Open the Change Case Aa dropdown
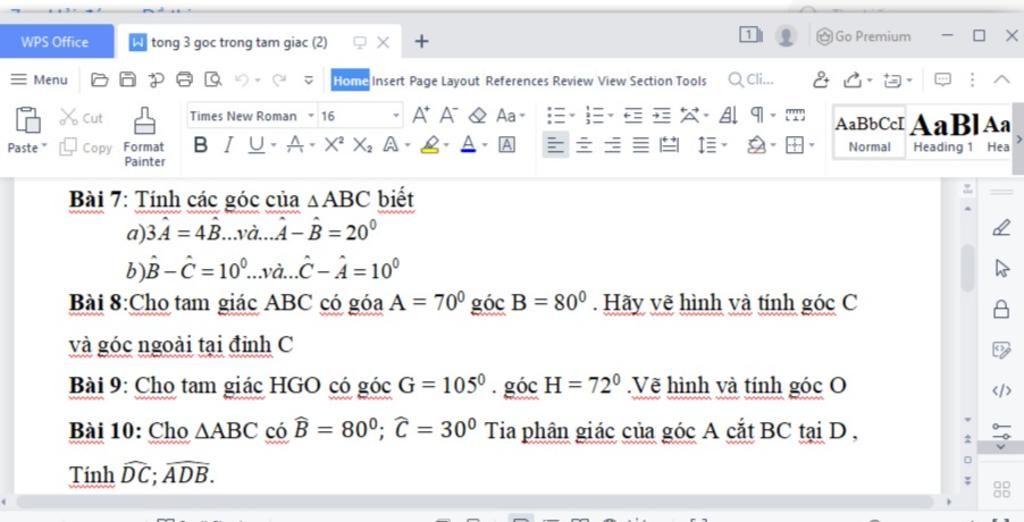This screenshot has height=522, width=1024. pyautogui.click(x=511, y=116)
